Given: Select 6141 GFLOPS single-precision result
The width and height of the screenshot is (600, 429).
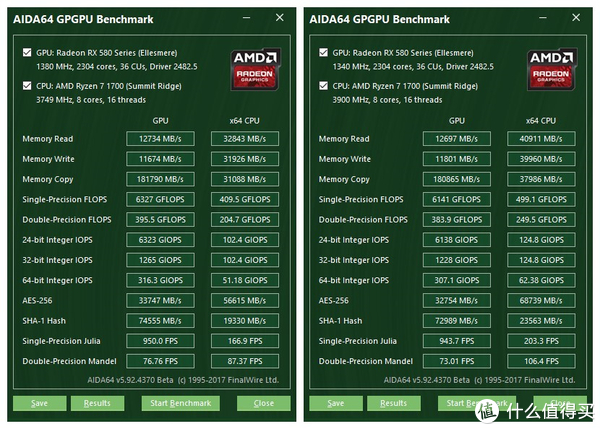Looking at the screenshot, I should click(x=457, y=199).
